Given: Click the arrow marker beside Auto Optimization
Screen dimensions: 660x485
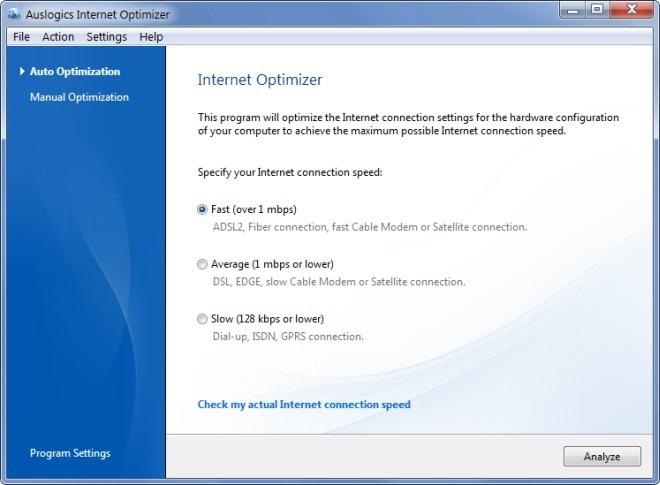Looking at the screenshot, I should click(x=22, y=72).
